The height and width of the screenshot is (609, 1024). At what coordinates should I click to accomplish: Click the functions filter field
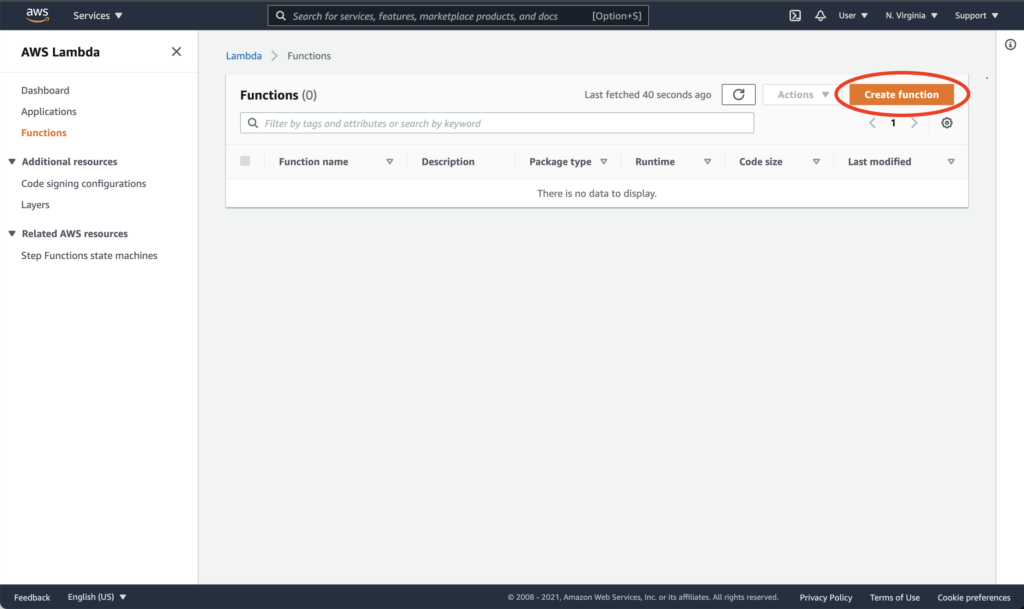tap(497, 123)
